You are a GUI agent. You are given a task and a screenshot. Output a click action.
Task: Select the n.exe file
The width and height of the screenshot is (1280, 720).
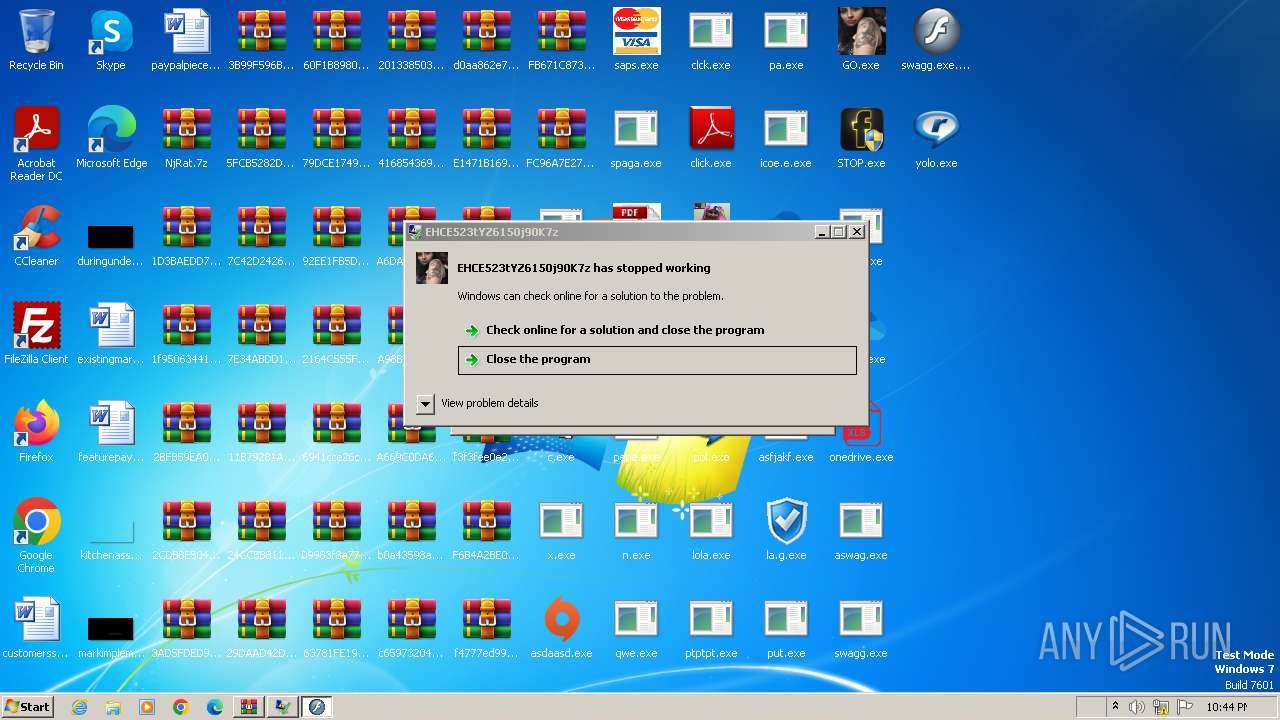pyautogui.click(x=636, y=530)
